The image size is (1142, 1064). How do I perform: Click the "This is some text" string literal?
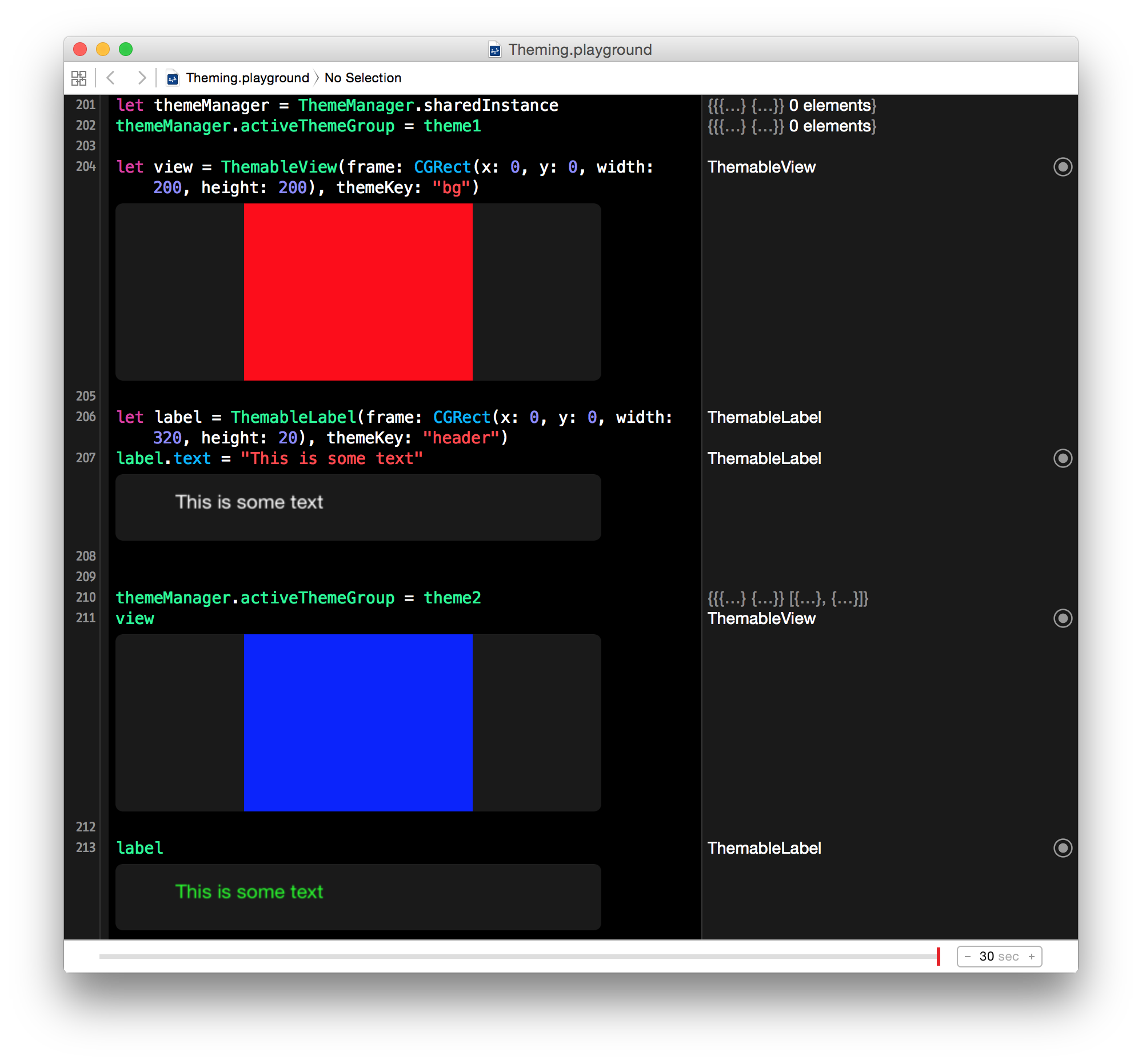[x=332, y=459]
